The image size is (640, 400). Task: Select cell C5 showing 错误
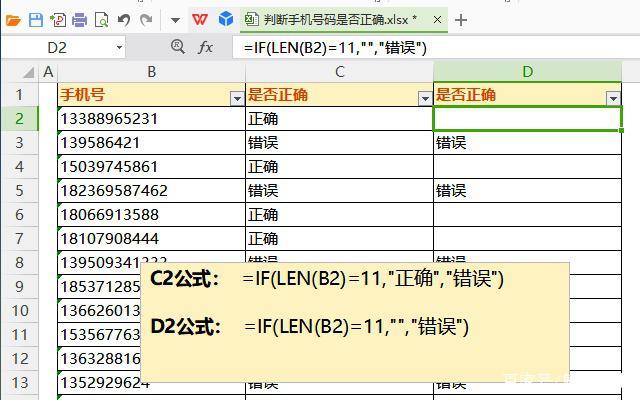coord(340,191)
